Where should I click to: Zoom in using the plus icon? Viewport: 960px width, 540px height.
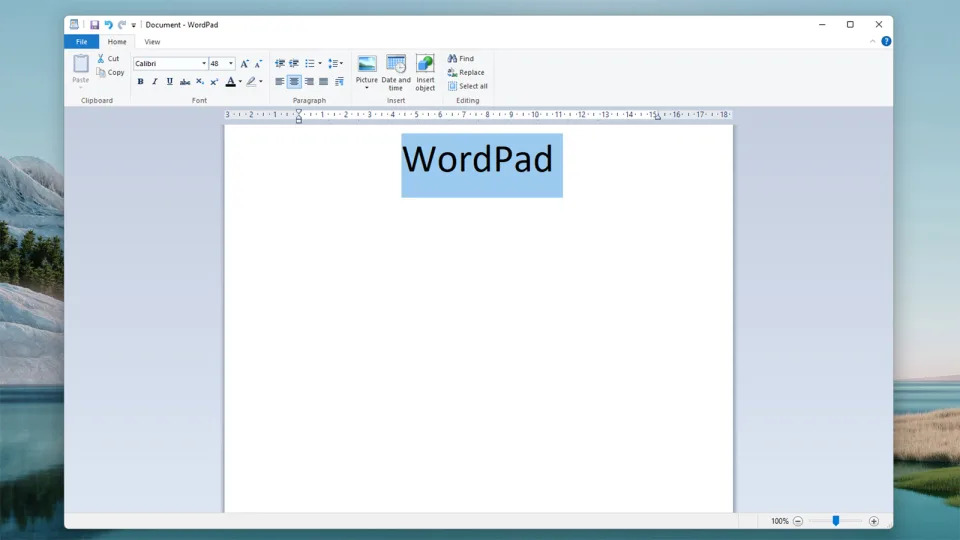pos(874,521)
